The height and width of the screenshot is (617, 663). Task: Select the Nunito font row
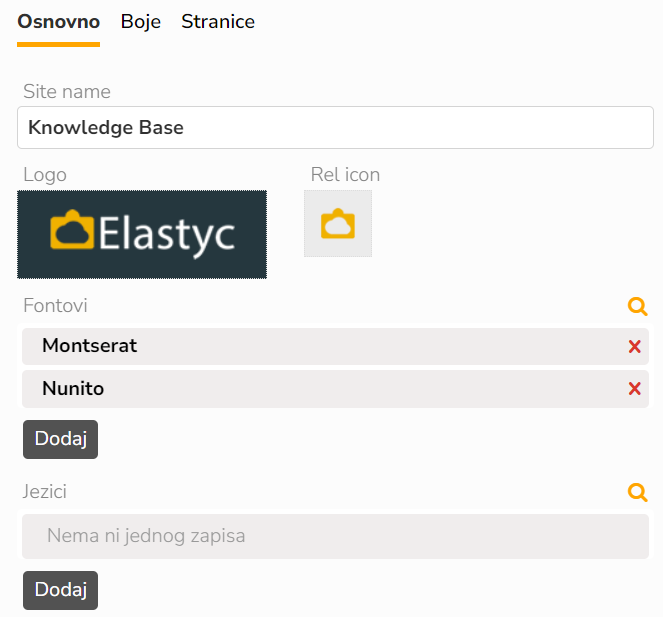[x=300, y=389]
